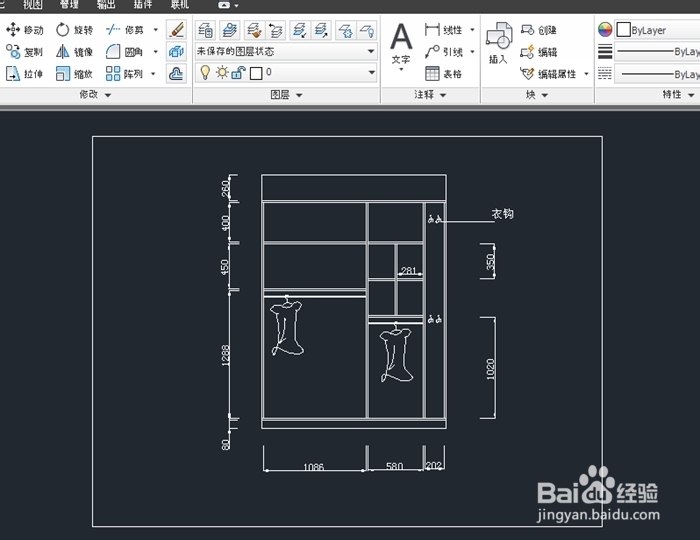This screenshot has width=700, height=540.
Task: Select the Mirror (镜像) tool
Action: [75, 52]
